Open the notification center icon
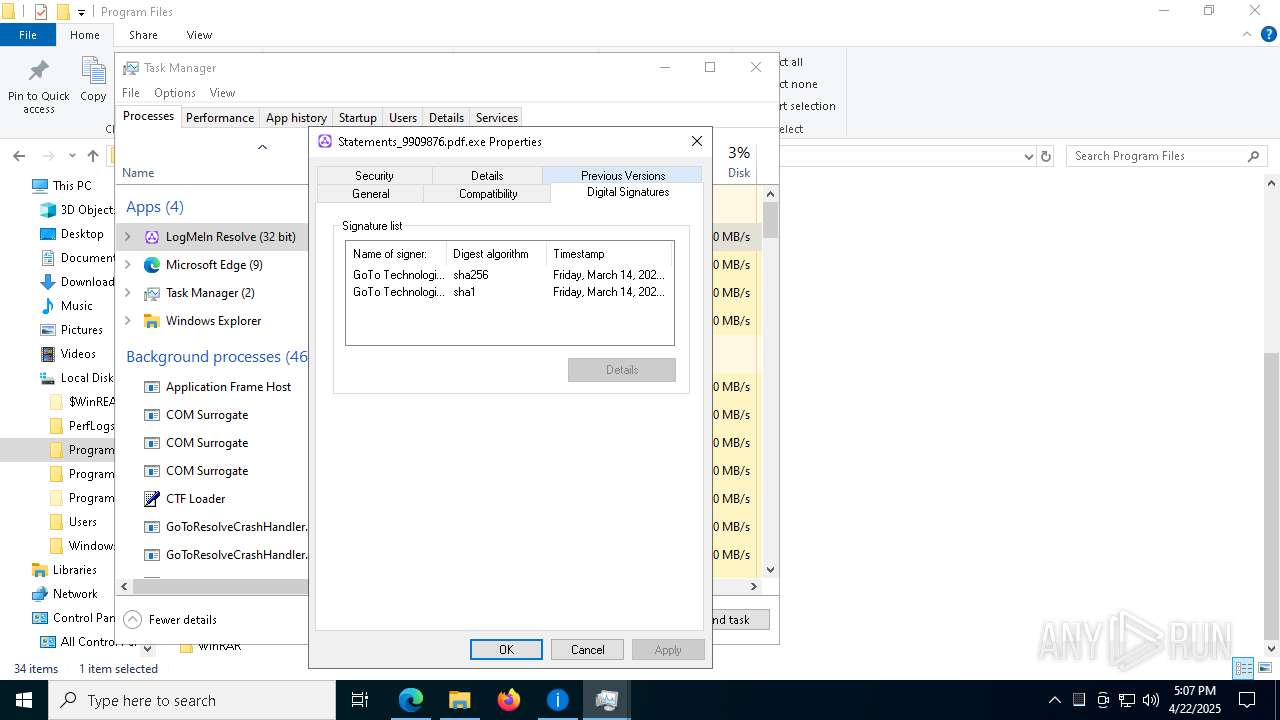The height and width of the screenshot is (720, 1280). 1247,700
